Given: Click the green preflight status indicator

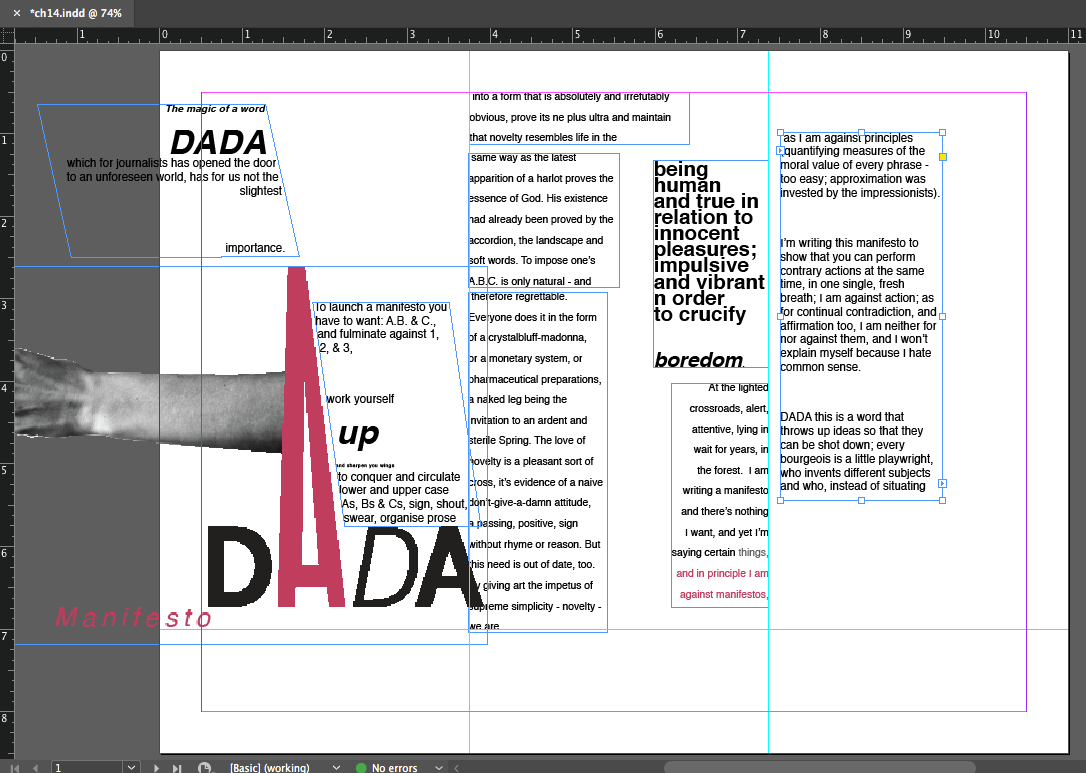Looking at the screenshot, I should [361, 767].
